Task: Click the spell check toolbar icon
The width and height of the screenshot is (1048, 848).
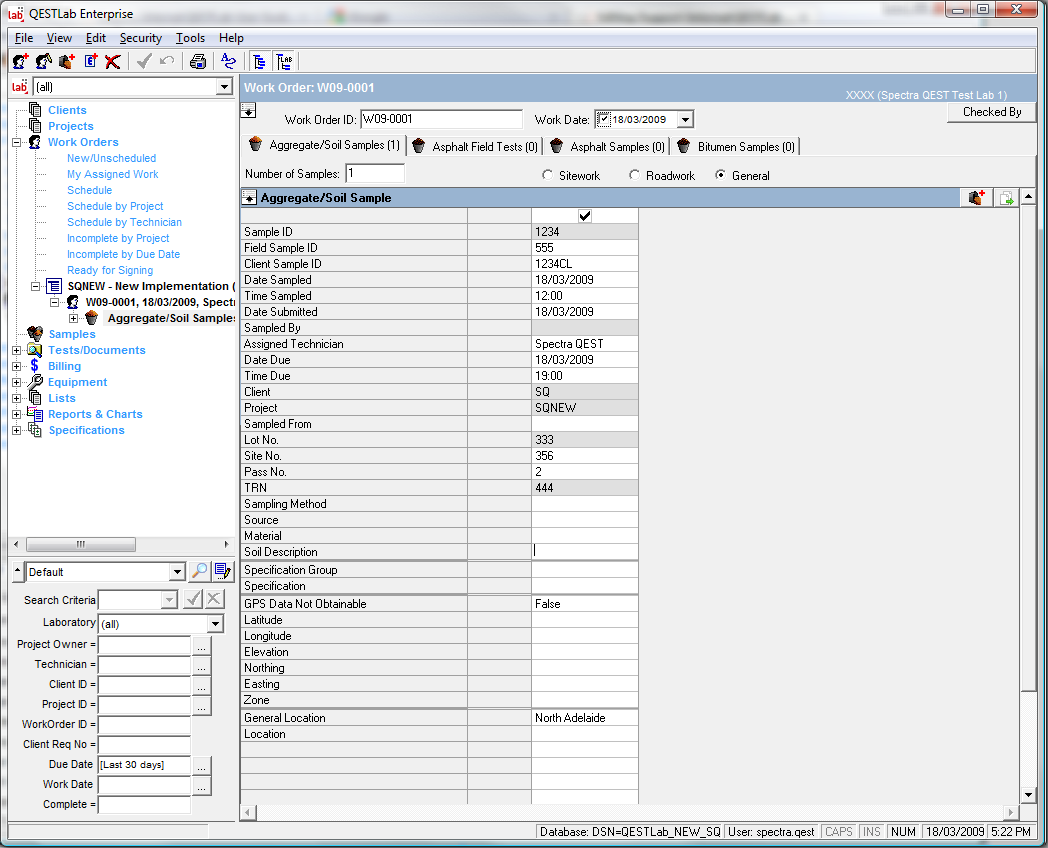Action: (x=228, y=62)
